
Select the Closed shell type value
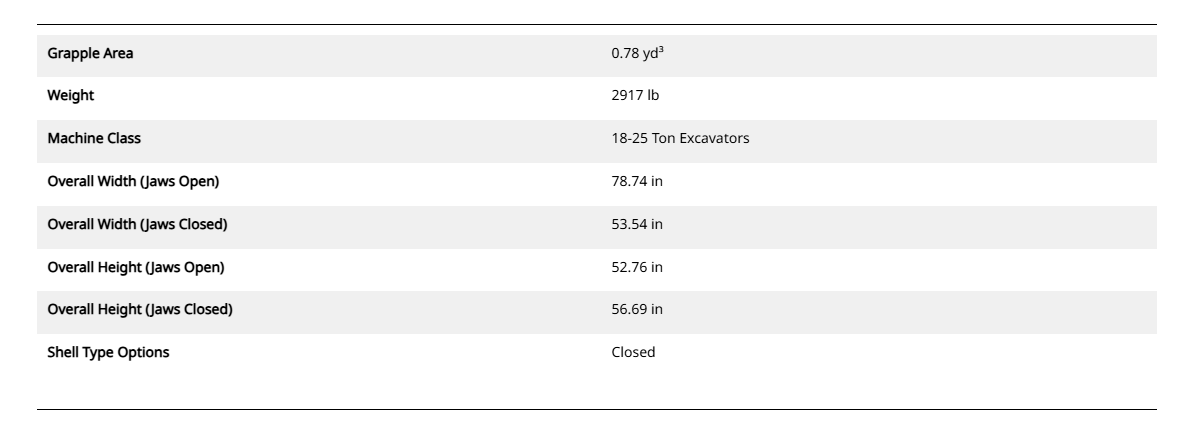pos(633,352)
